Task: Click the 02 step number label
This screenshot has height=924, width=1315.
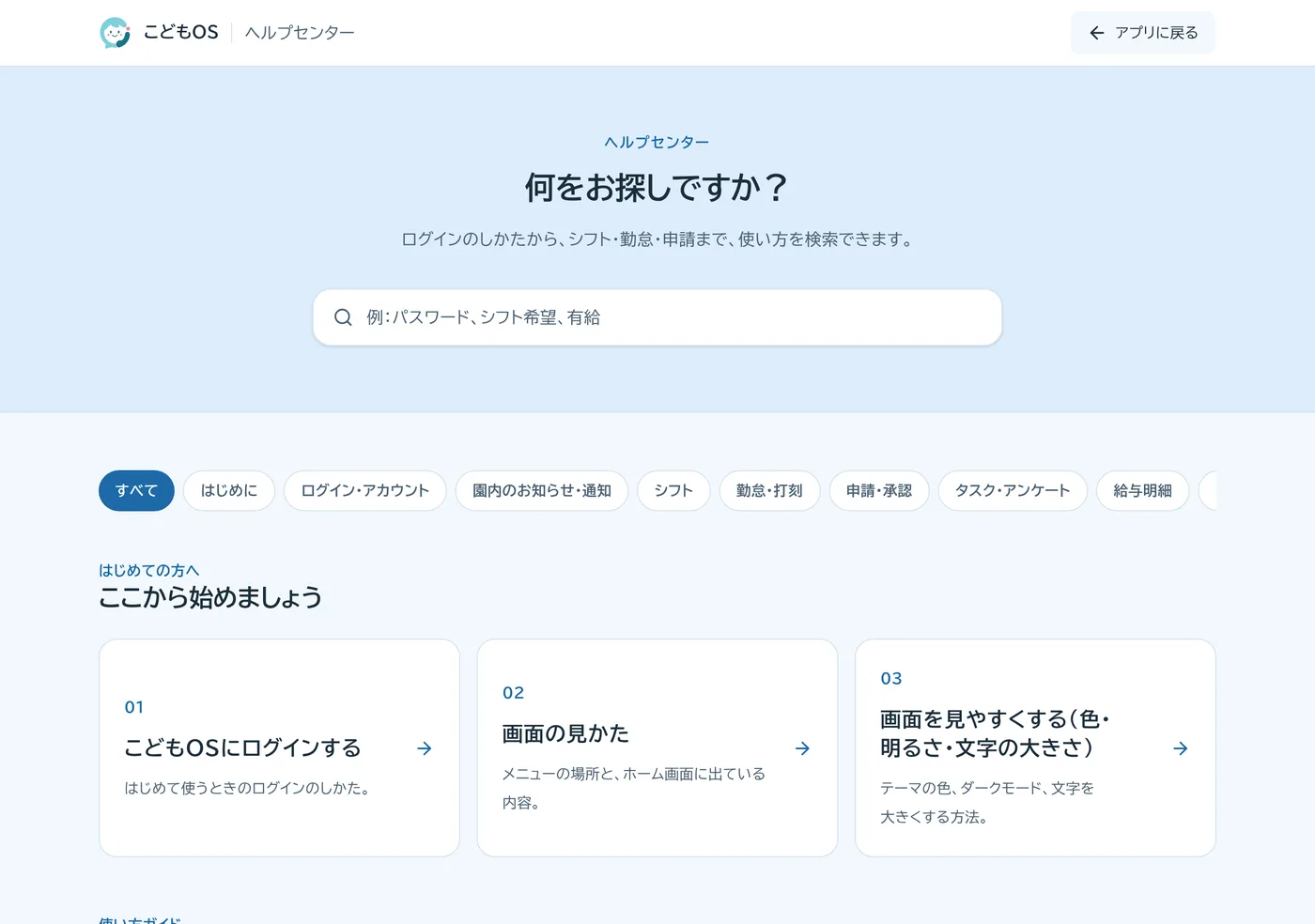Action: click(513, 693)
